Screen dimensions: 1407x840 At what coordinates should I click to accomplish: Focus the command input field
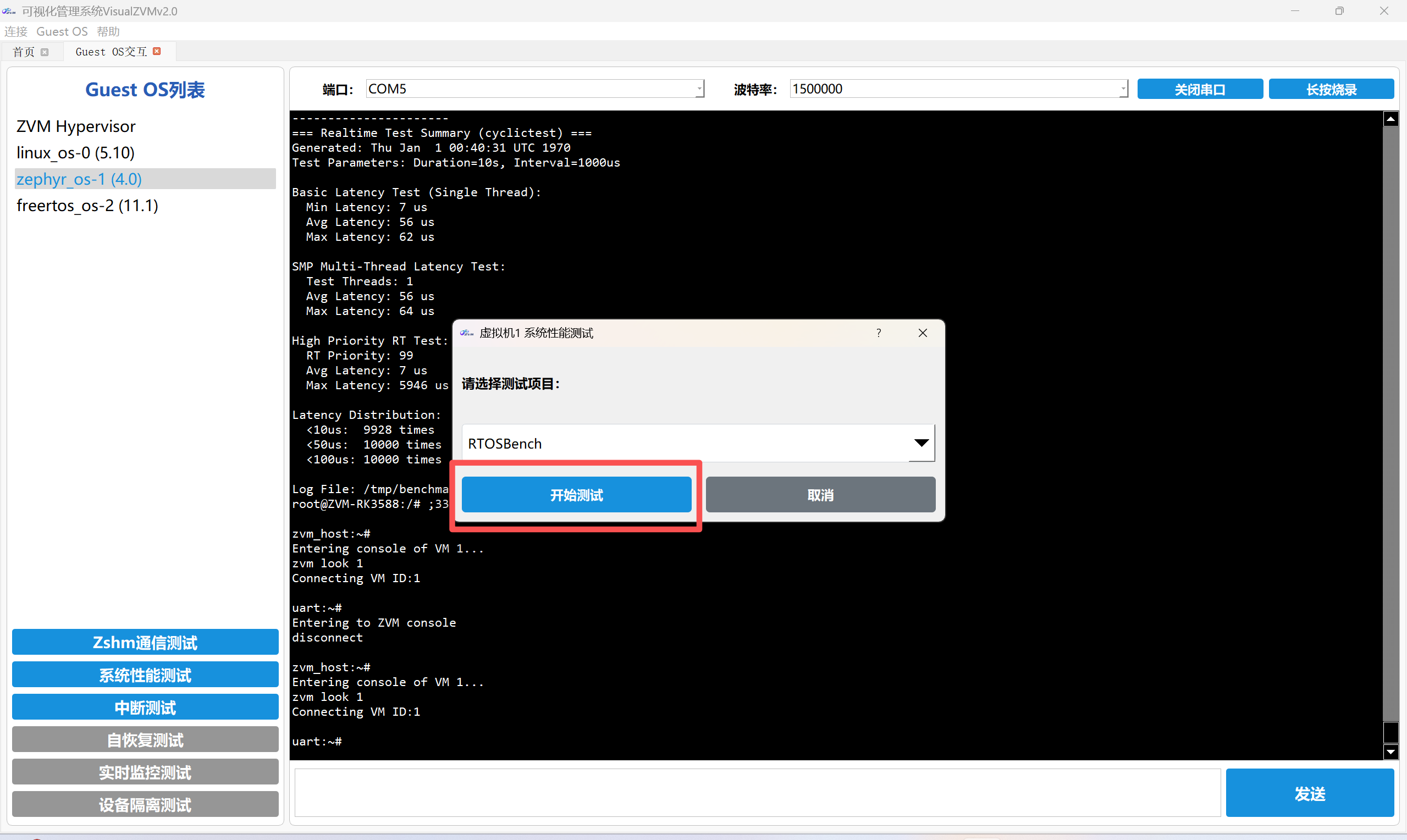[757, 793]
